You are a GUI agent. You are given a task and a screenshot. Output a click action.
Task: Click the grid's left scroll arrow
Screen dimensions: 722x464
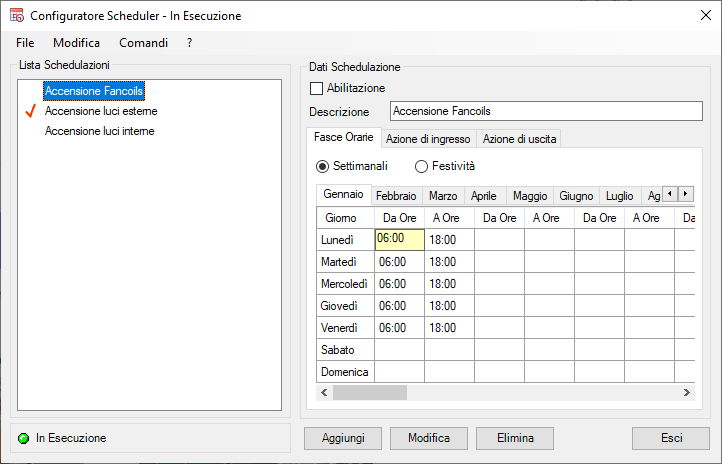pos(324,393)
